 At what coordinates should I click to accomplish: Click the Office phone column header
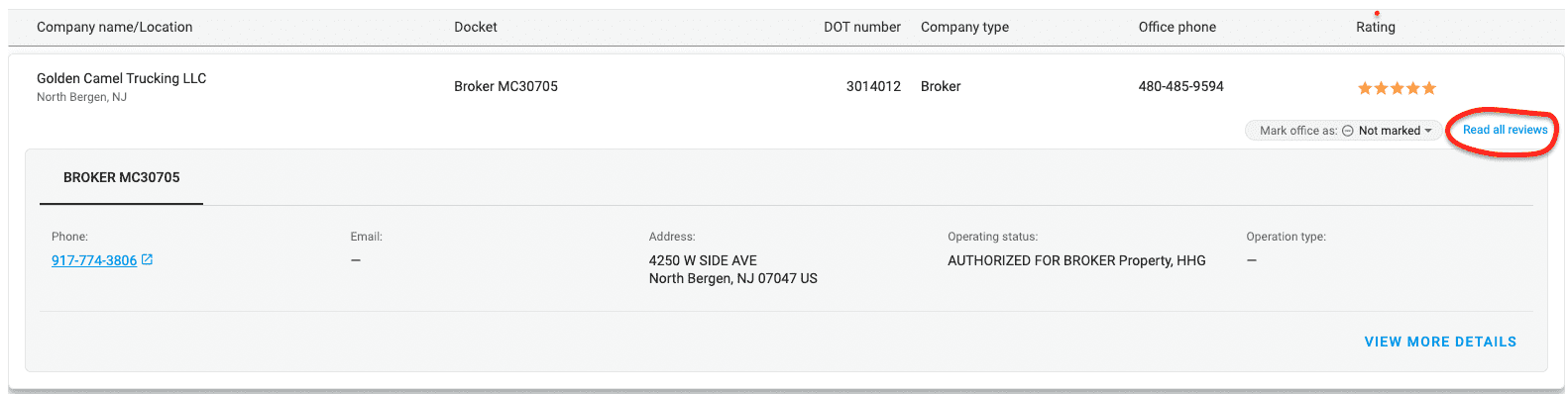tap(1176, 27)
